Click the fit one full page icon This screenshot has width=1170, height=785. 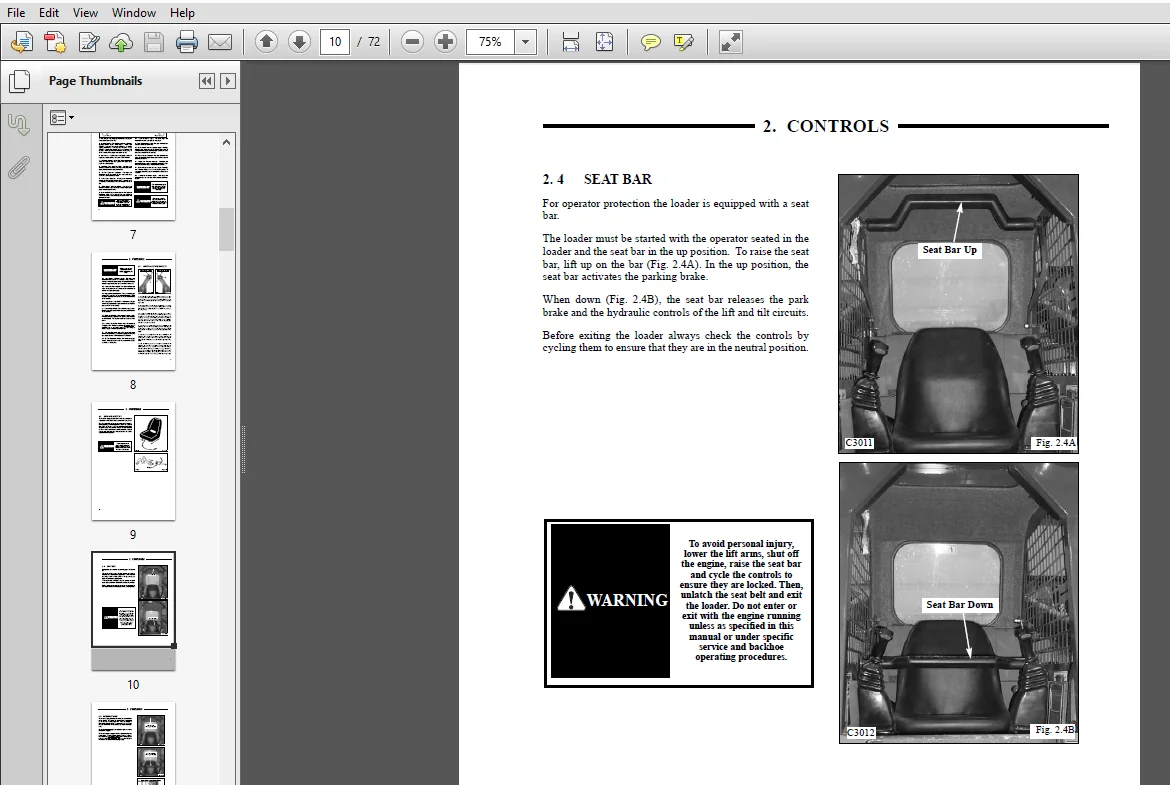(604, 42)
